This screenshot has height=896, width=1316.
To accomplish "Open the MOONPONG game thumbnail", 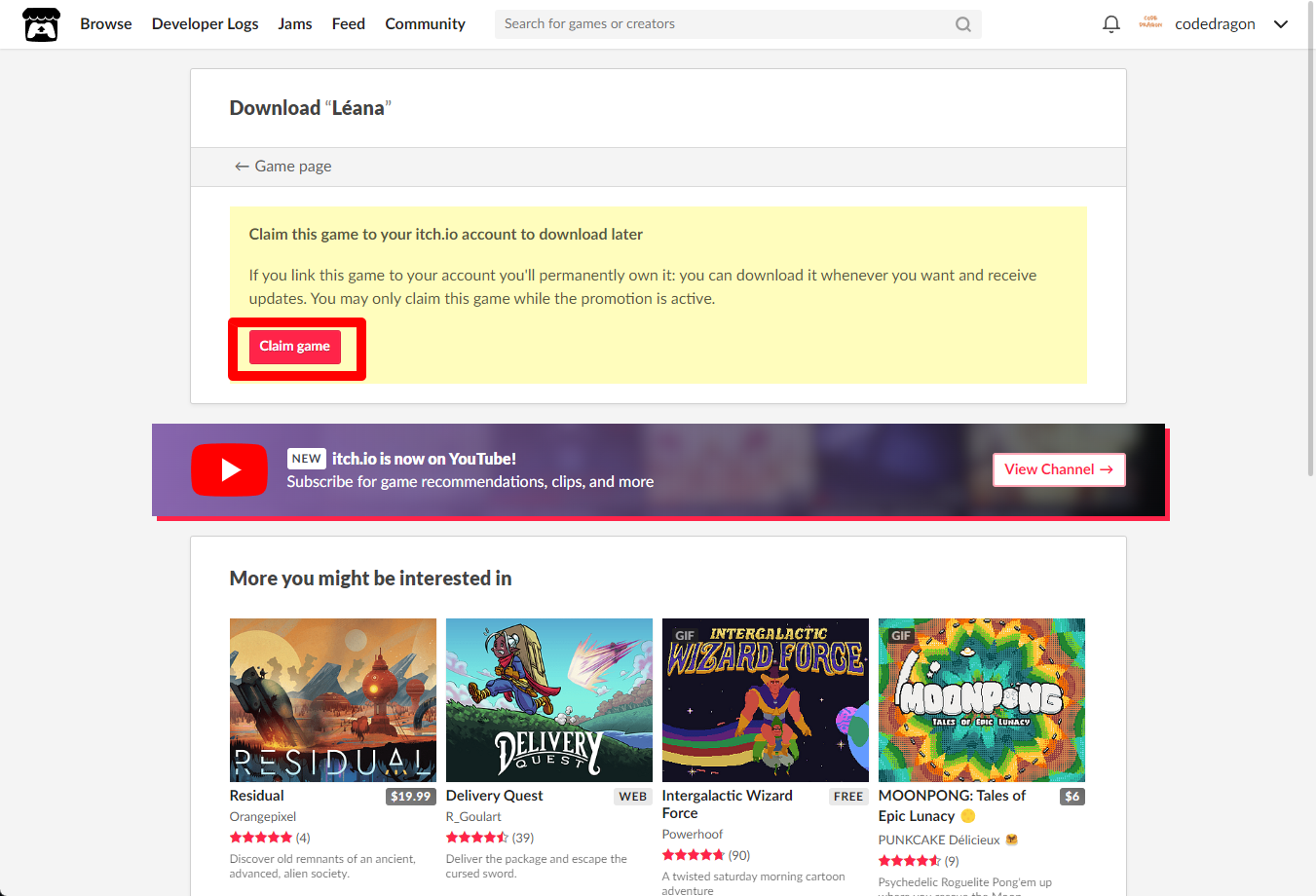I will coord(982,700).
